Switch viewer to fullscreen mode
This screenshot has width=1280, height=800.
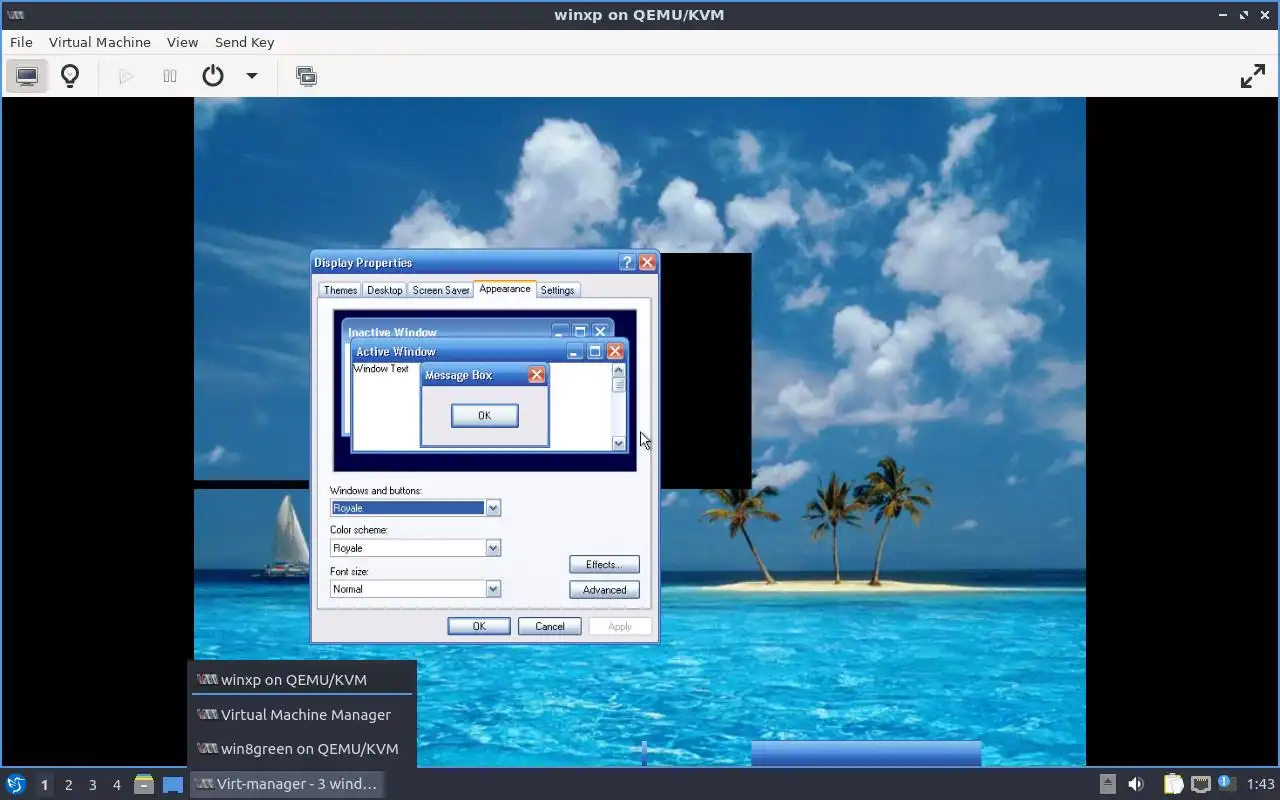pos(1252,76)
